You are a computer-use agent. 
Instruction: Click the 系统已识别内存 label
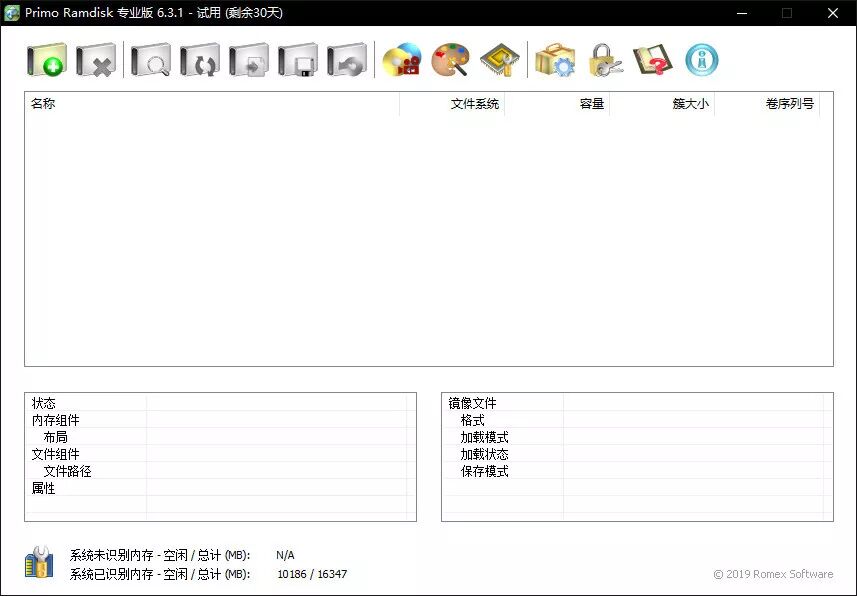tap(160, 574)
